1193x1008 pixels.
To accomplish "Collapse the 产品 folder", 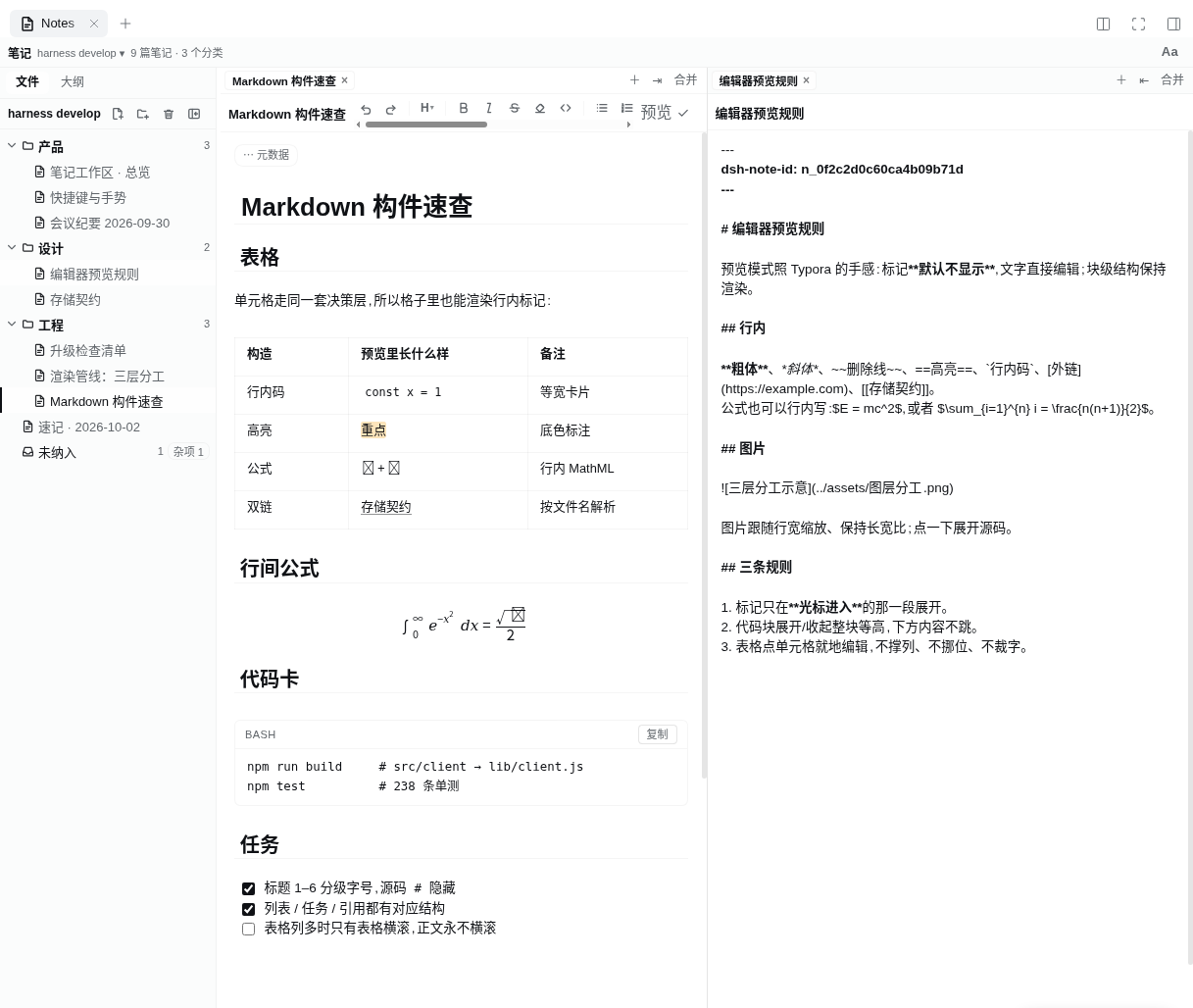I will [x=12, y=146].
